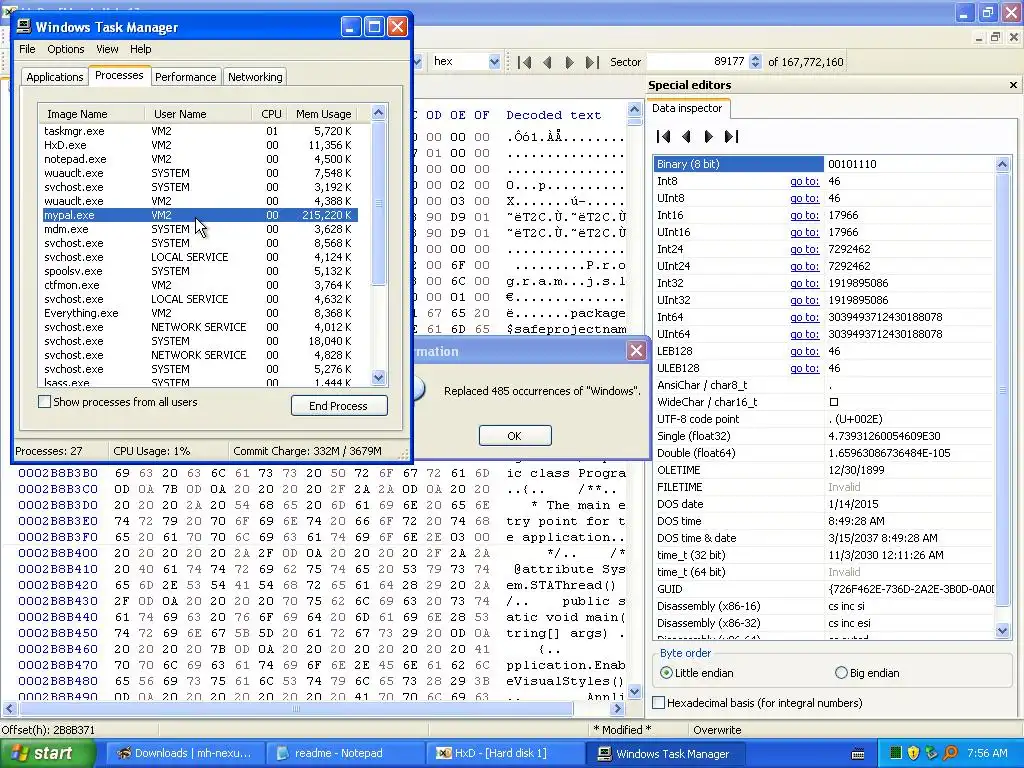Jump to last sector in HxD toolbar

click(592, 62)
